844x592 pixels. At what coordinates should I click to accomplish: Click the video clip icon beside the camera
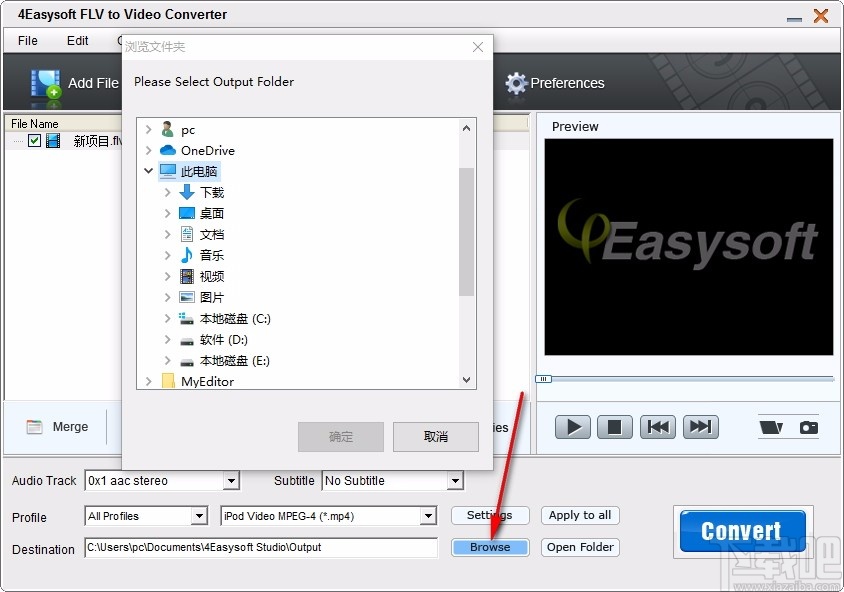pyautogui.click(x=772, y=426)
